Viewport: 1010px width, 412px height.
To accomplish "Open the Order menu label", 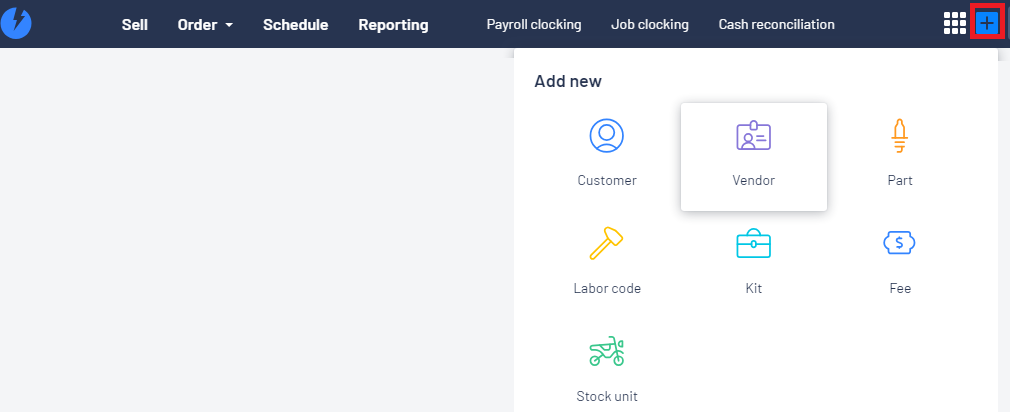I will pyautogui.click(x=197, y=24).
